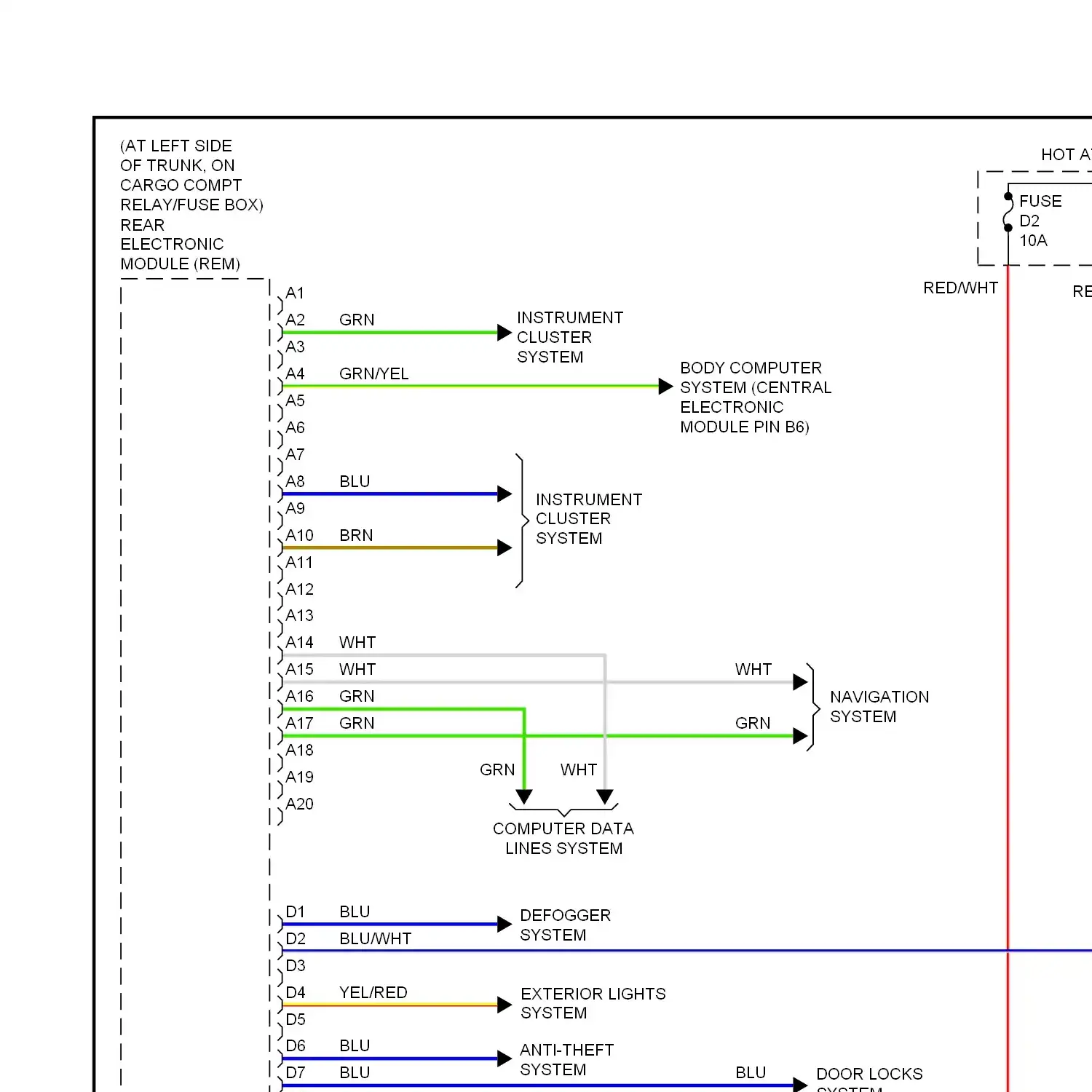This screenshot has width=1092, height=1092.
Task: Select the D3 pin label
Action: (x=295, y=966)
